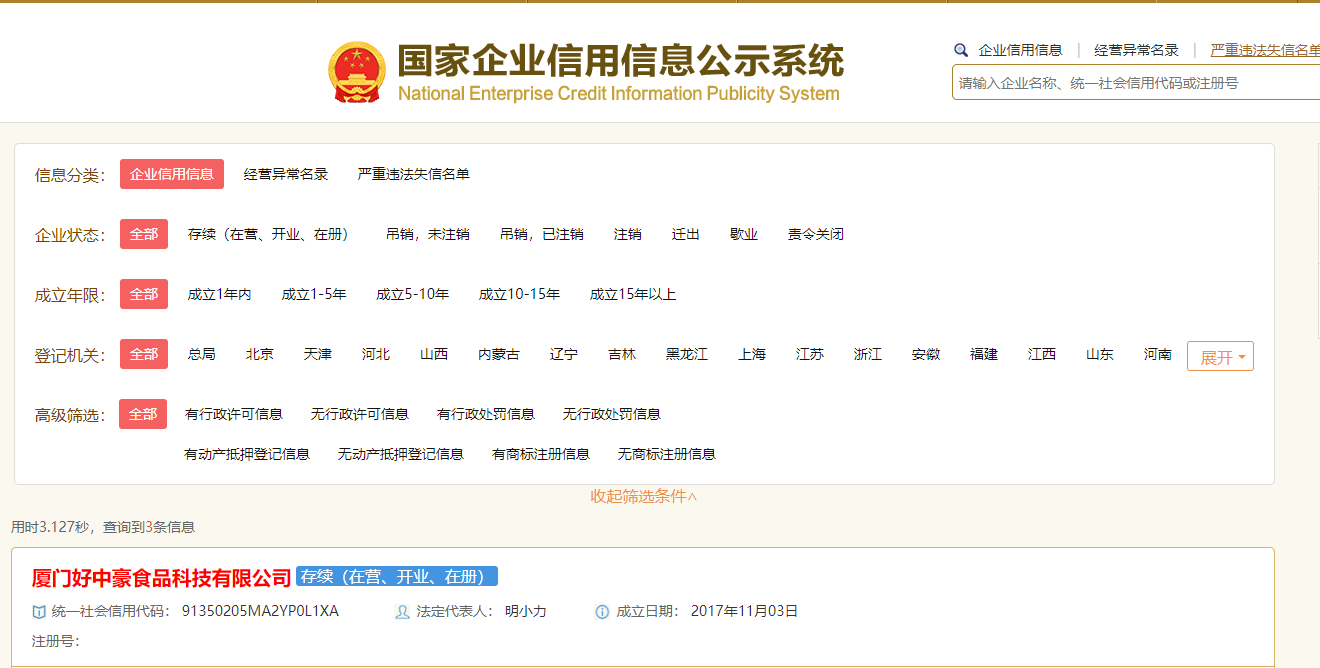Filter by 成立10-15年
The width and height of the screenshot is (1320, 668).
click(x=520, y=294)
